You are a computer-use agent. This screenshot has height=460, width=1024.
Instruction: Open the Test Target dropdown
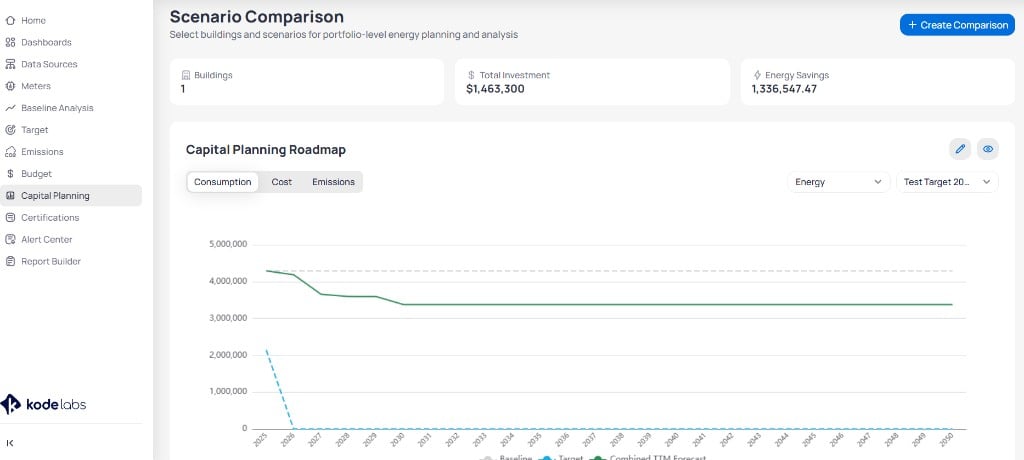(947, 182)
